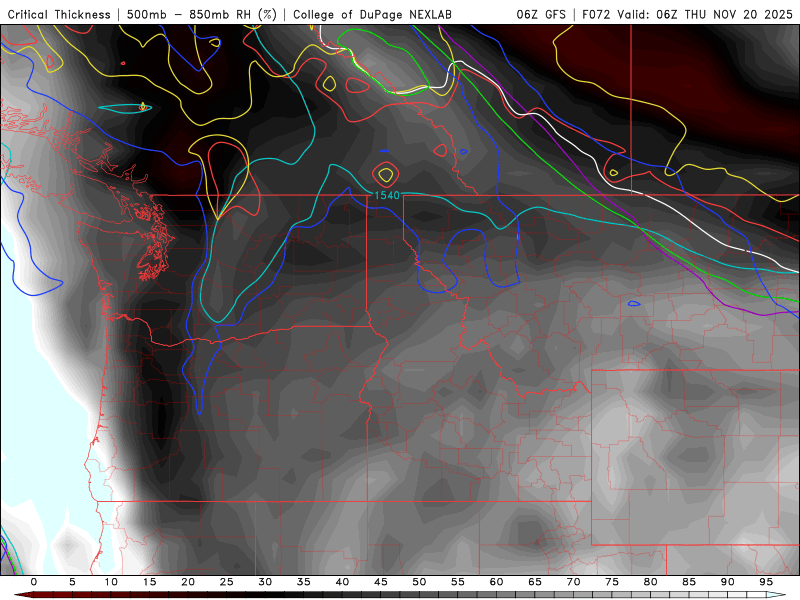Click the colorbar value "5"
Screen dimensions: 800x600
click(72, 582)
